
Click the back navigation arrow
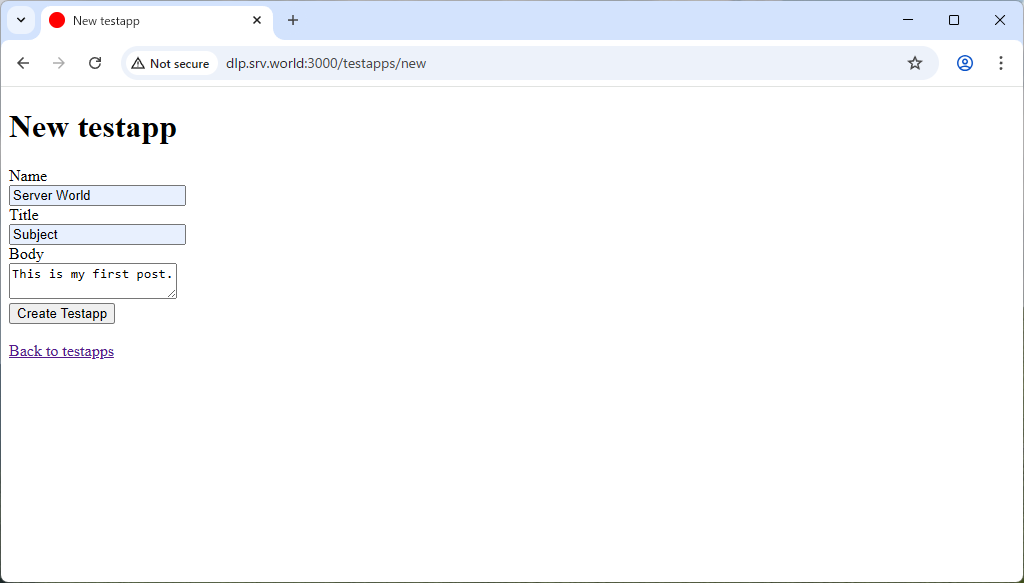coord(23,62)
